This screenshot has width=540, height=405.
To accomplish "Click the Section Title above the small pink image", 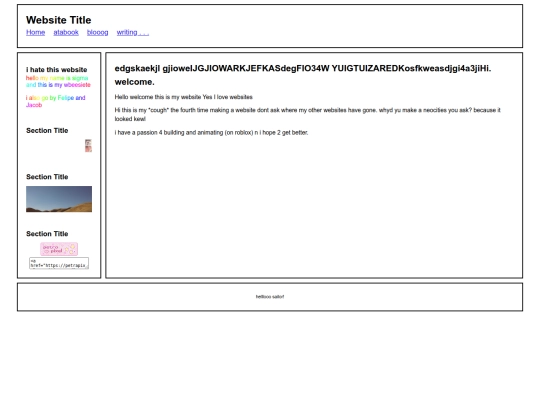I will click(x=47, y=131).
